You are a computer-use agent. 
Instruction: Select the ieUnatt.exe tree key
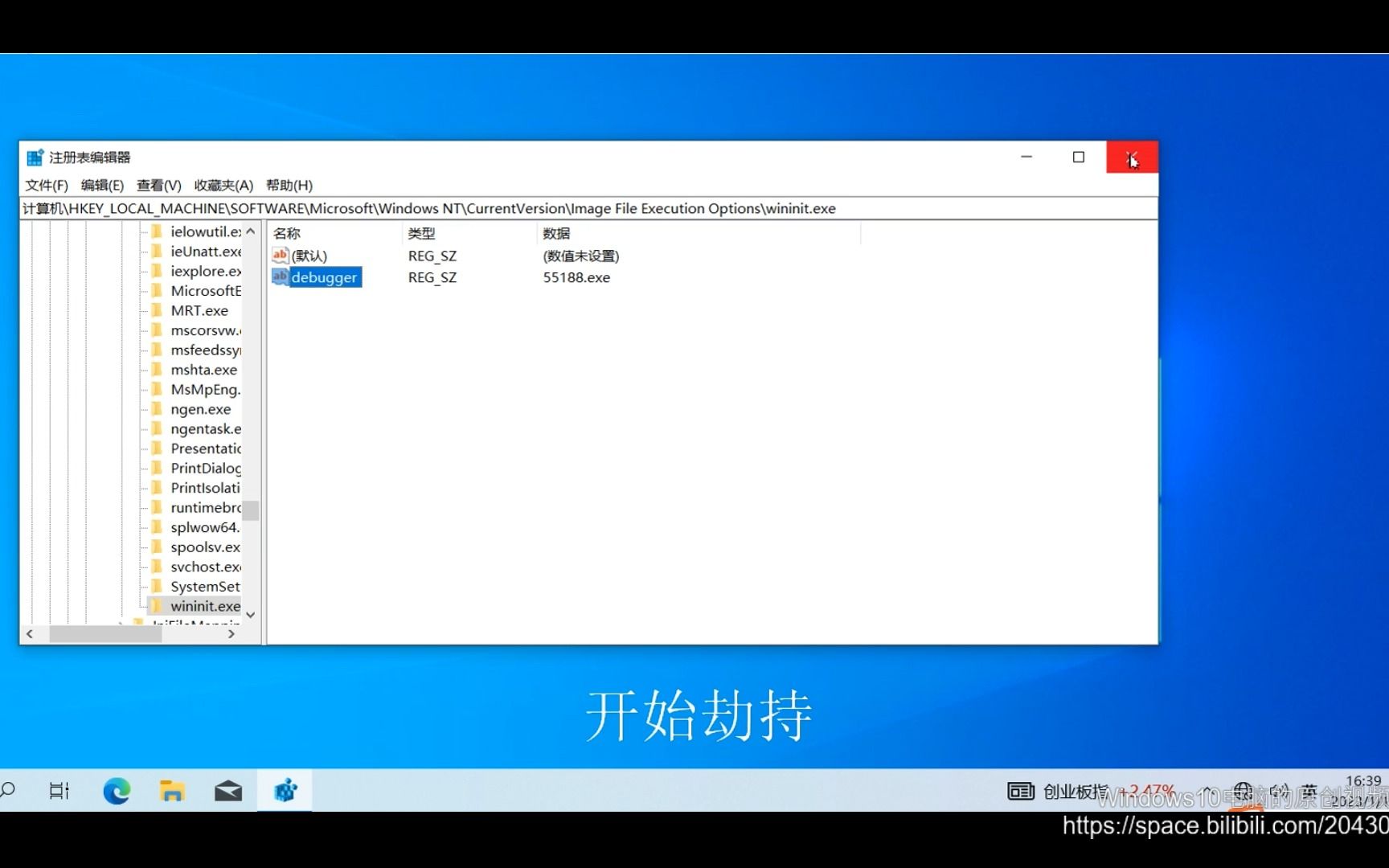tap(206, 252)
